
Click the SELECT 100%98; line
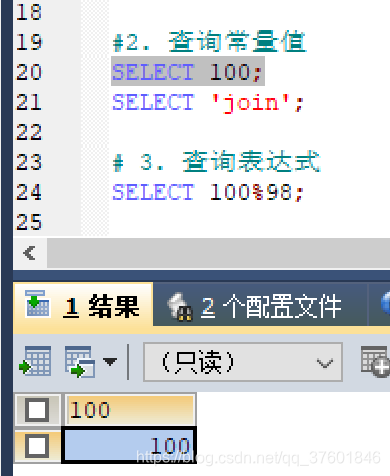[x=208, y=192]
